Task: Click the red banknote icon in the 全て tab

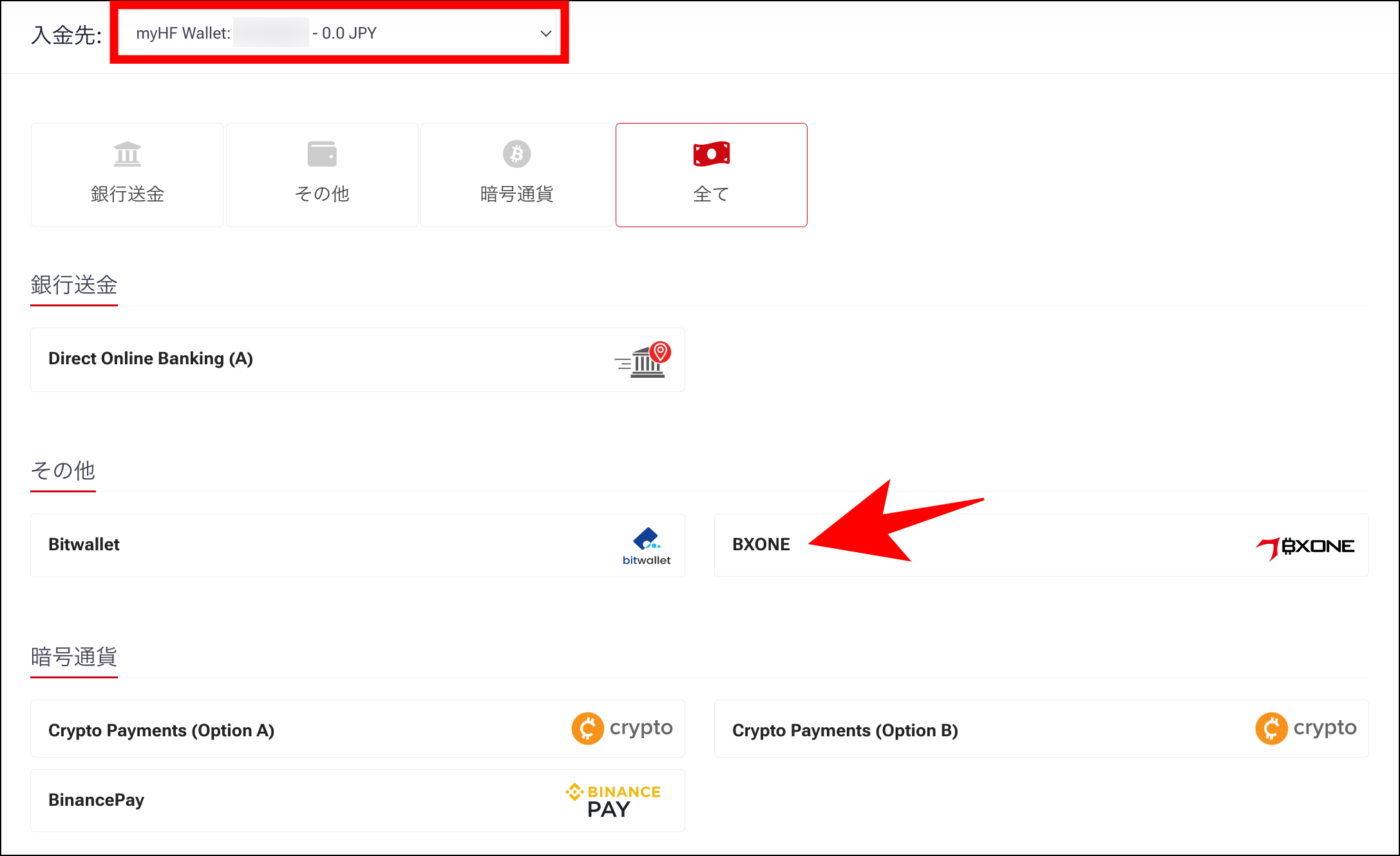Action: (711, 154)
